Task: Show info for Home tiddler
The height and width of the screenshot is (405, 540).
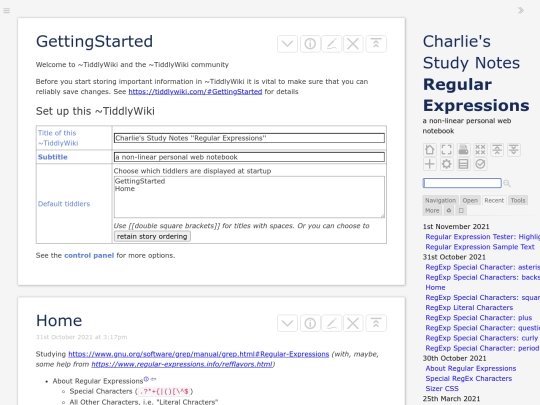Action: click(310, 323)
